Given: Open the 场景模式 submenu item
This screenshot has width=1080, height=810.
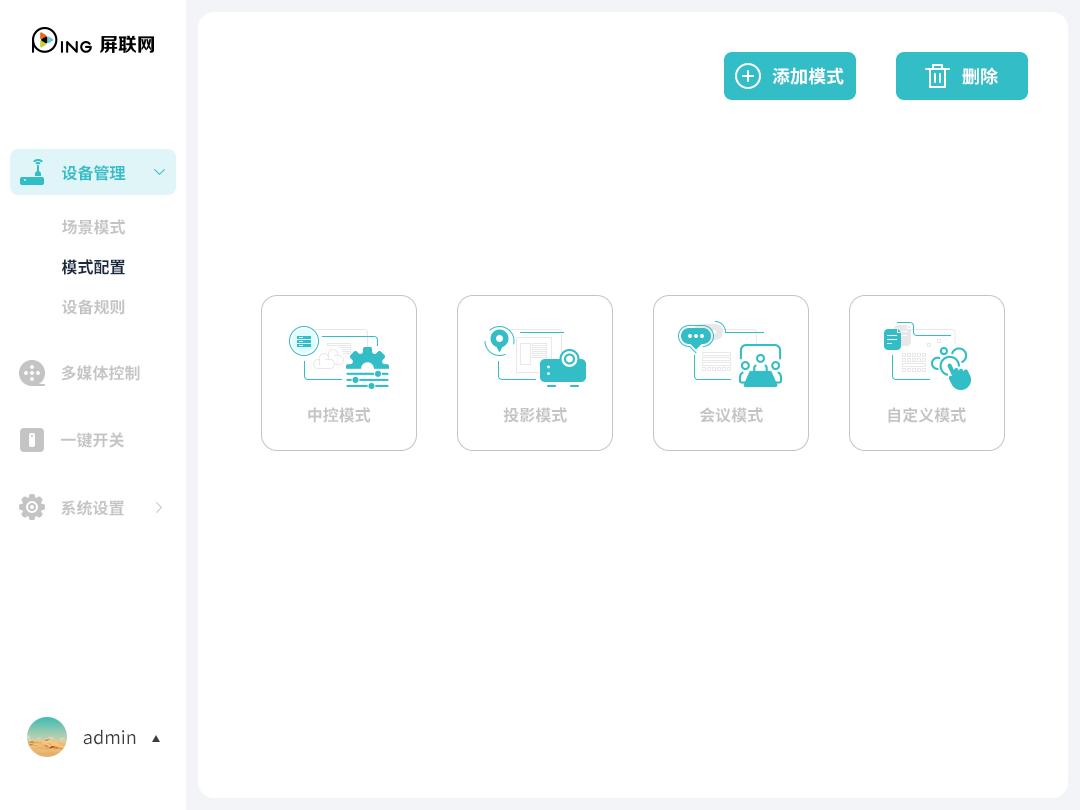Looking at the screenshot, I should click(93, 227).
